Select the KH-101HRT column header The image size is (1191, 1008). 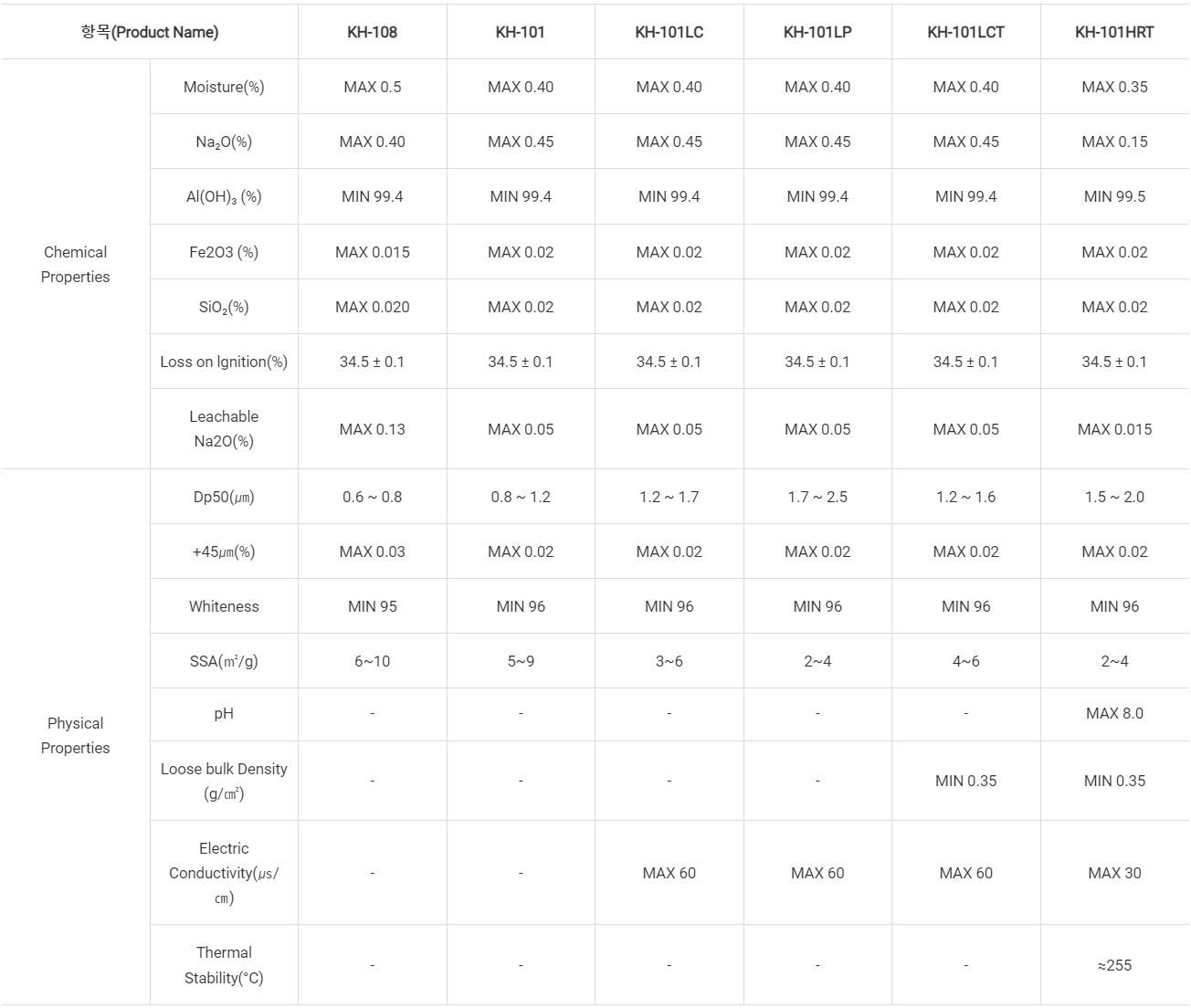pyautogui.click(x=1114, y=32)
